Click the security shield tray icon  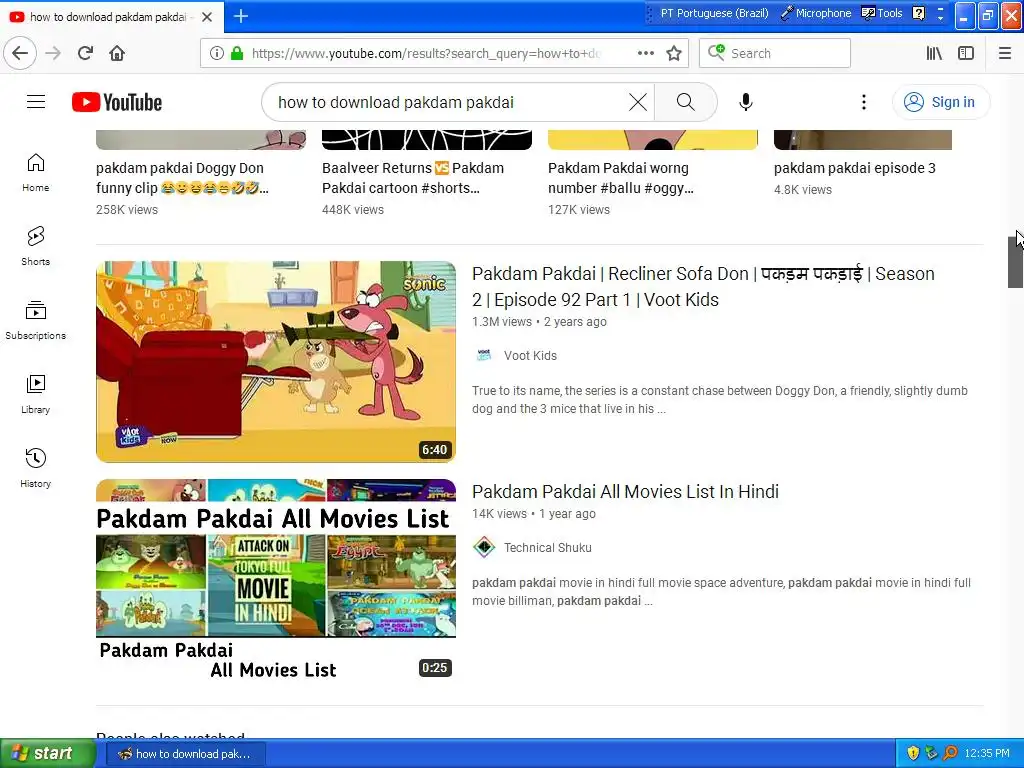tap(913, 753)
